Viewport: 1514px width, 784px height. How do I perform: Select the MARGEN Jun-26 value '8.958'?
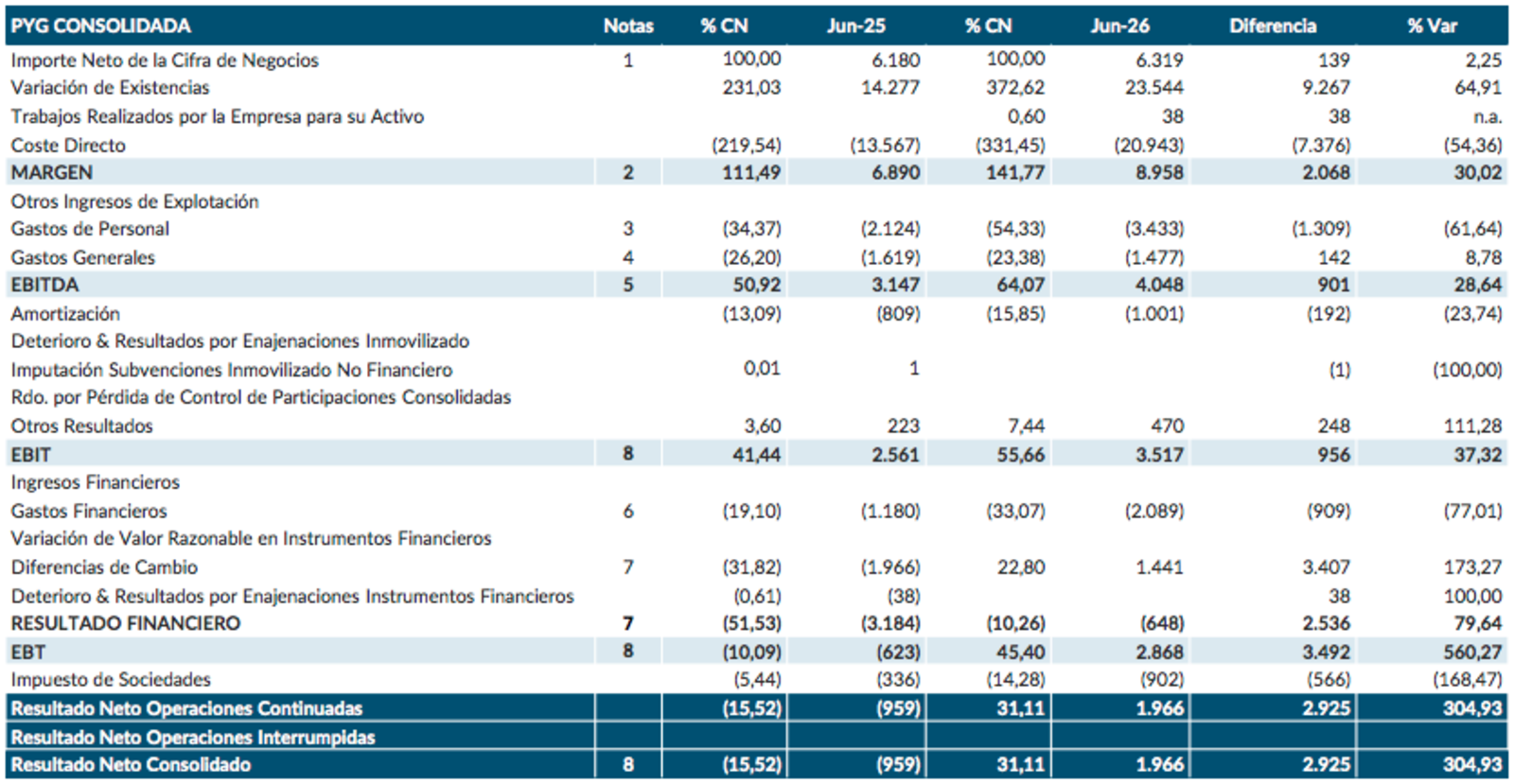coord(1160,173)
